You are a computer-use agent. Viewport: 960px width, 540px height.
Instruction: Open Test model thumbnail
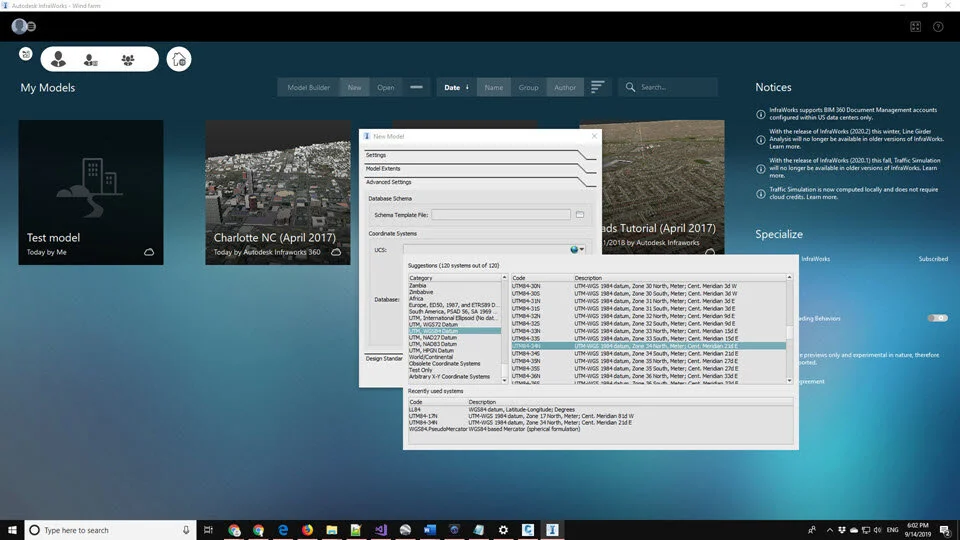coord(91,192)
